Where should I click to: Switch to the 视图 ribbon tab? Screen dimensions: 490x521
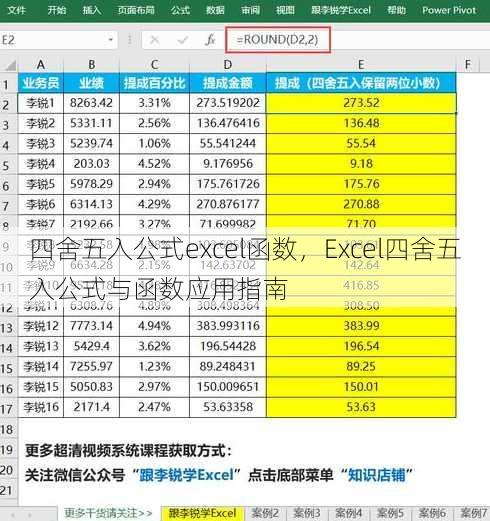[x=285, y=10]
